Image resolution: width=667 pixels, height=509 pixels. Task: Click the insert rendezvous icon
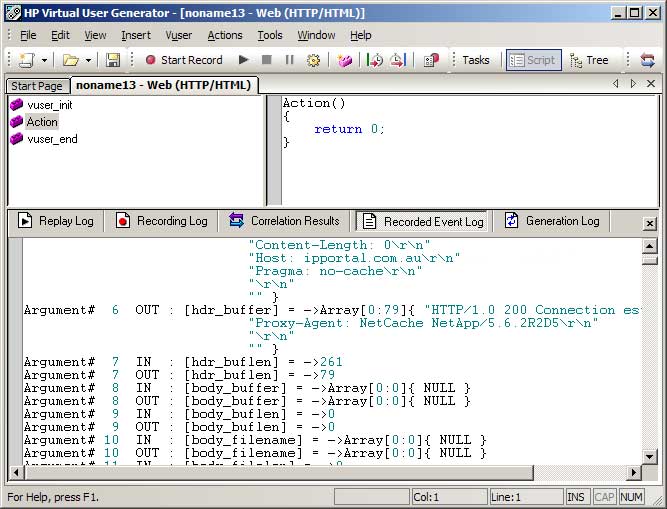tap(431, 60)
